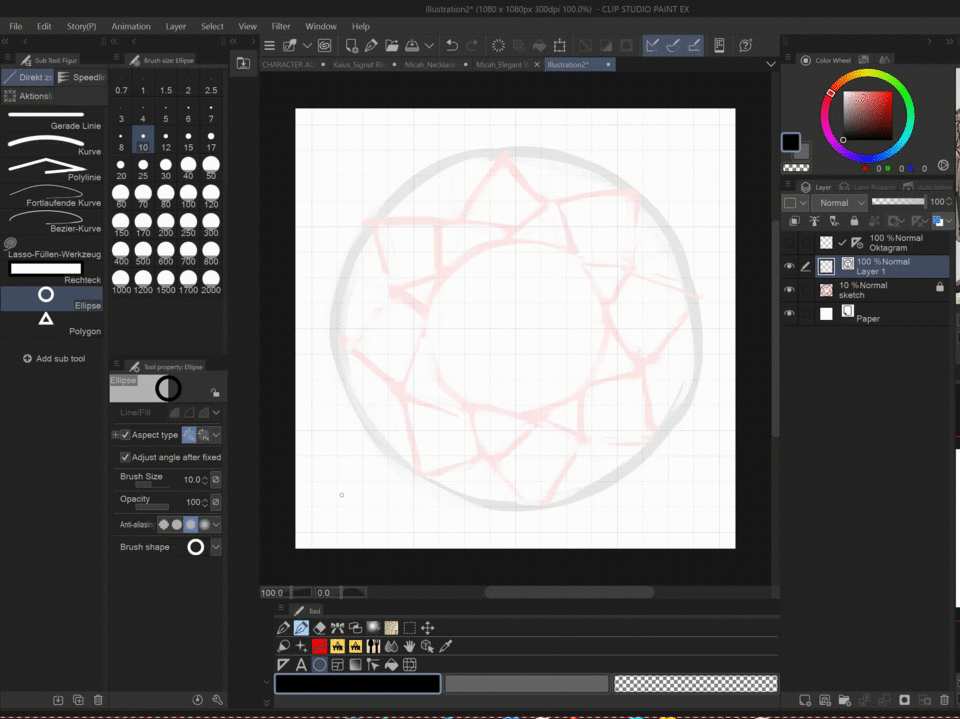Screen dimensions: 960x719
Task: Select the Eraser tool in Tool palette
Action: coord(320,628)
